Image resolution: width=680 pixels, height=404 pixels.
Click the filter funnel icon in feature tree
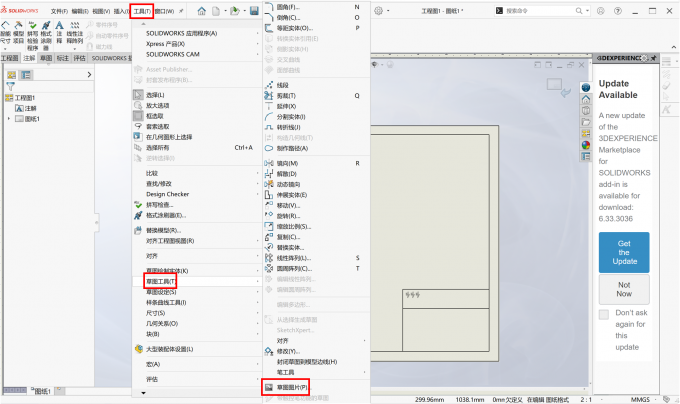coord(11,87)
